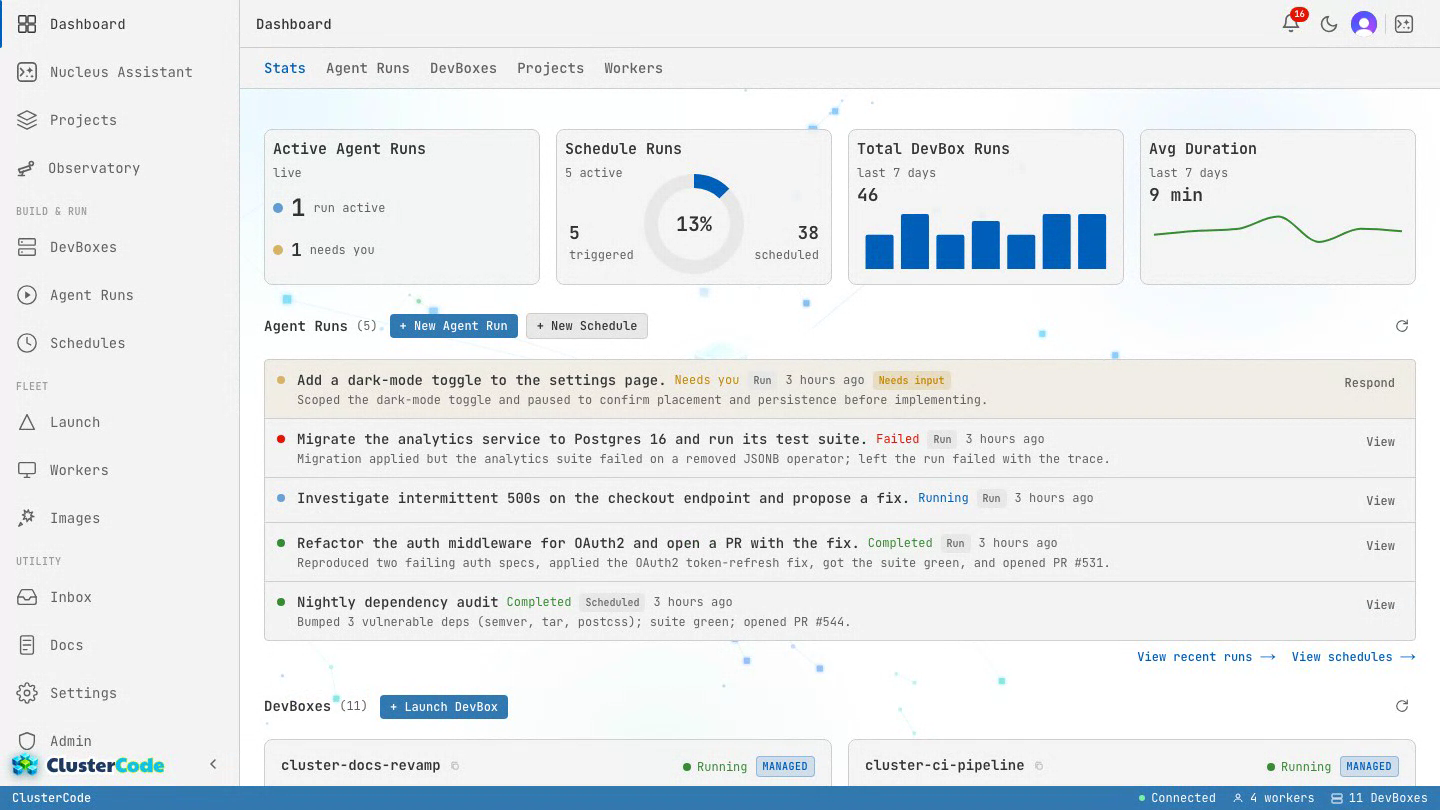
Task: Follow the View recent runs link
Action: point(1206,657)
